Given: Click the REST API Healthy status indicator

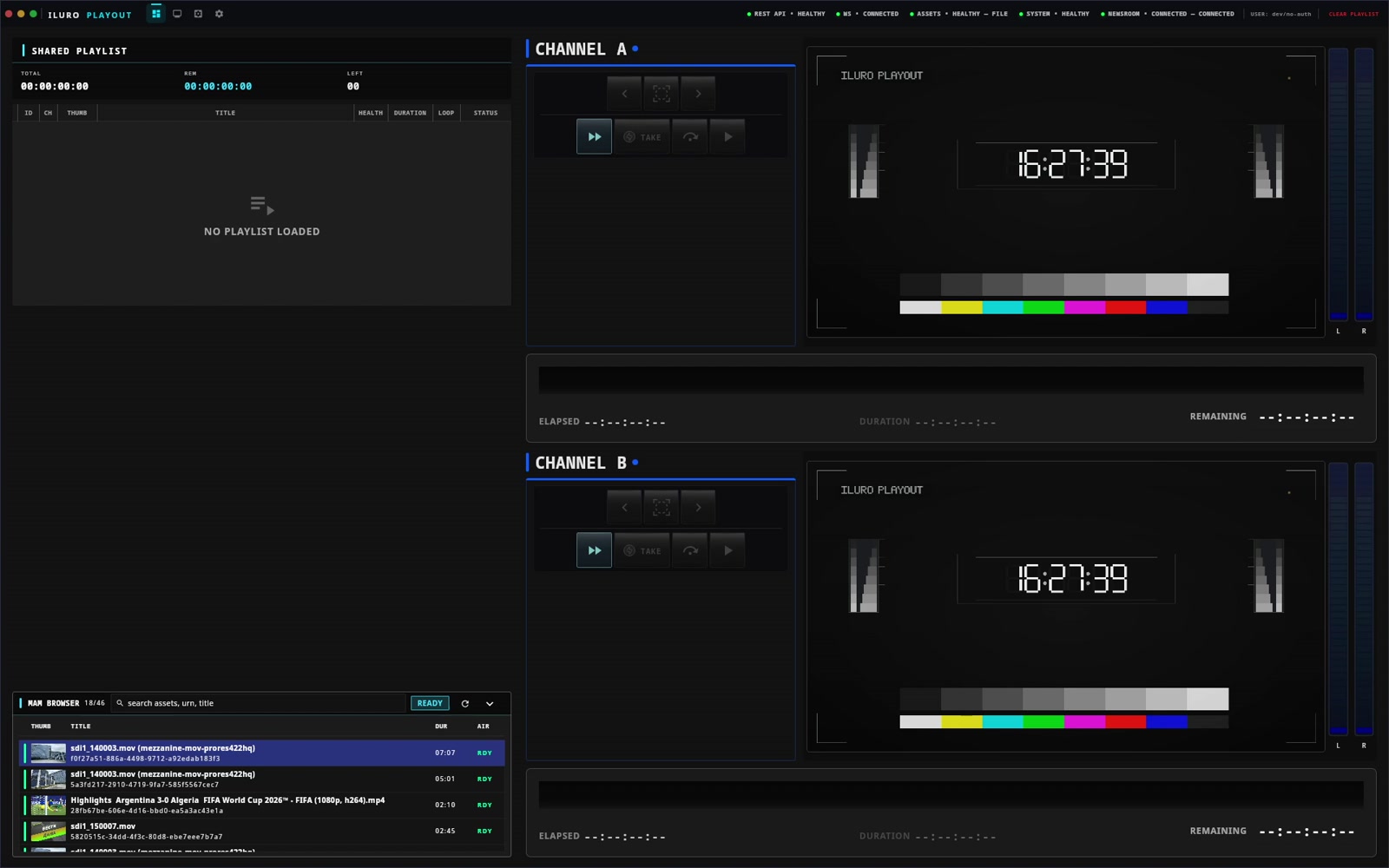Looking at the screenshot, I should (x=786, y=14).
